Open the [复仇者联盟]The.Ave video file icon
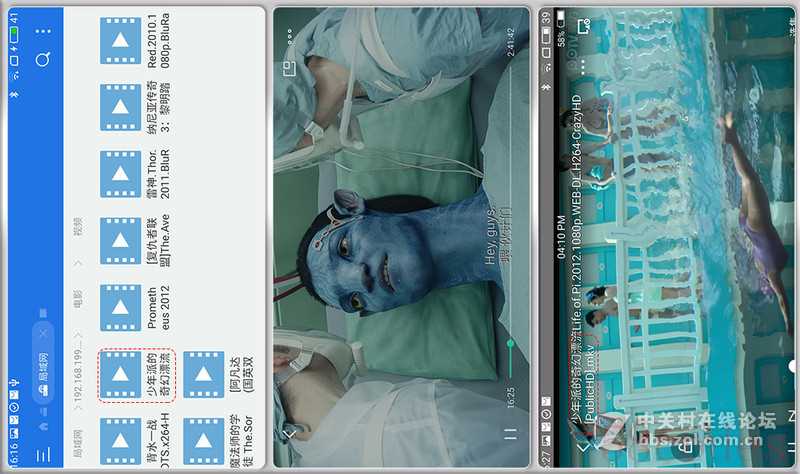Viewport: 800px width, 474px height. click(x=120, y=241)
